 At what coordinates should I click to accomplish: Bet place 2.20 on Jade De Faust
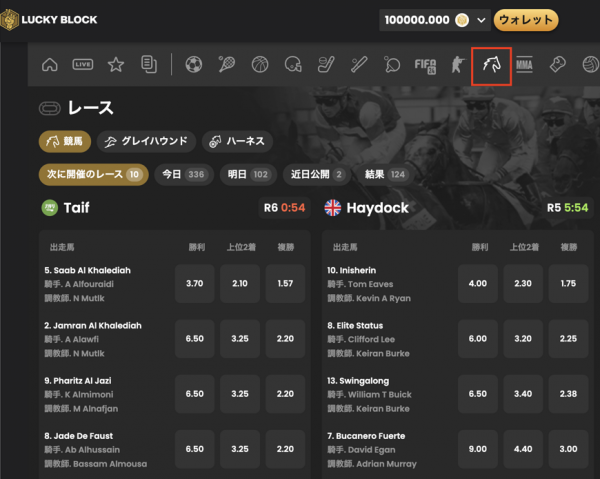(285, 449)
